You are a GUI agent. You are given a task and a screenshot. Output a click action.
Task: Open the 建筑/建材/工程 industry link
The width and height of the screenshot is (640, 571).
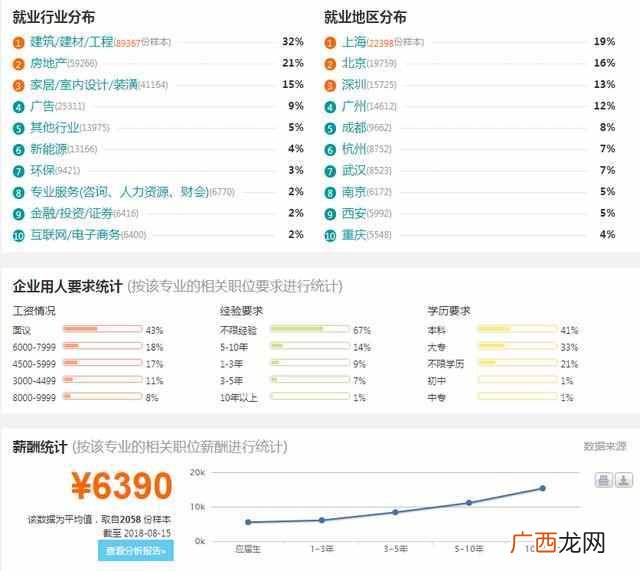[x=71, y=42]
